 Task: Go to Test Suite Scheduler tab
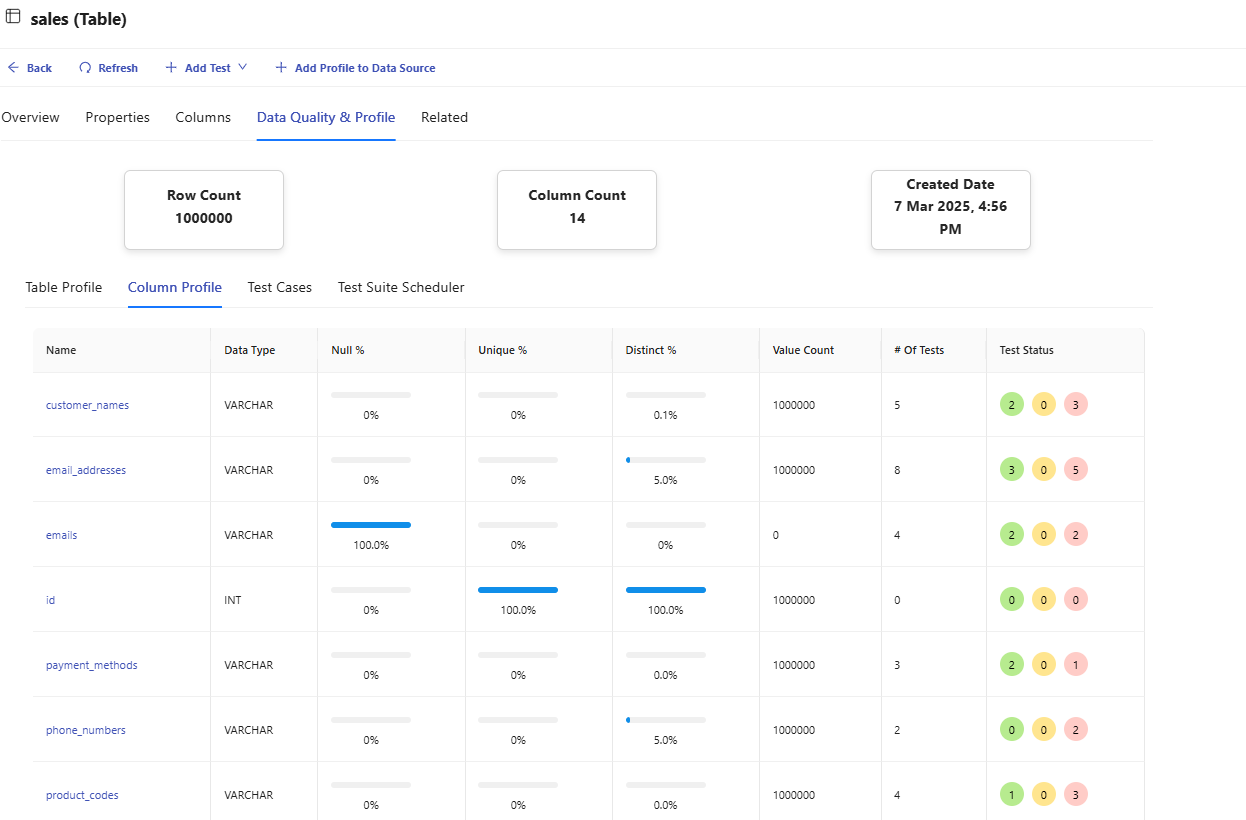pyautogui.click(x=401, y=288)
